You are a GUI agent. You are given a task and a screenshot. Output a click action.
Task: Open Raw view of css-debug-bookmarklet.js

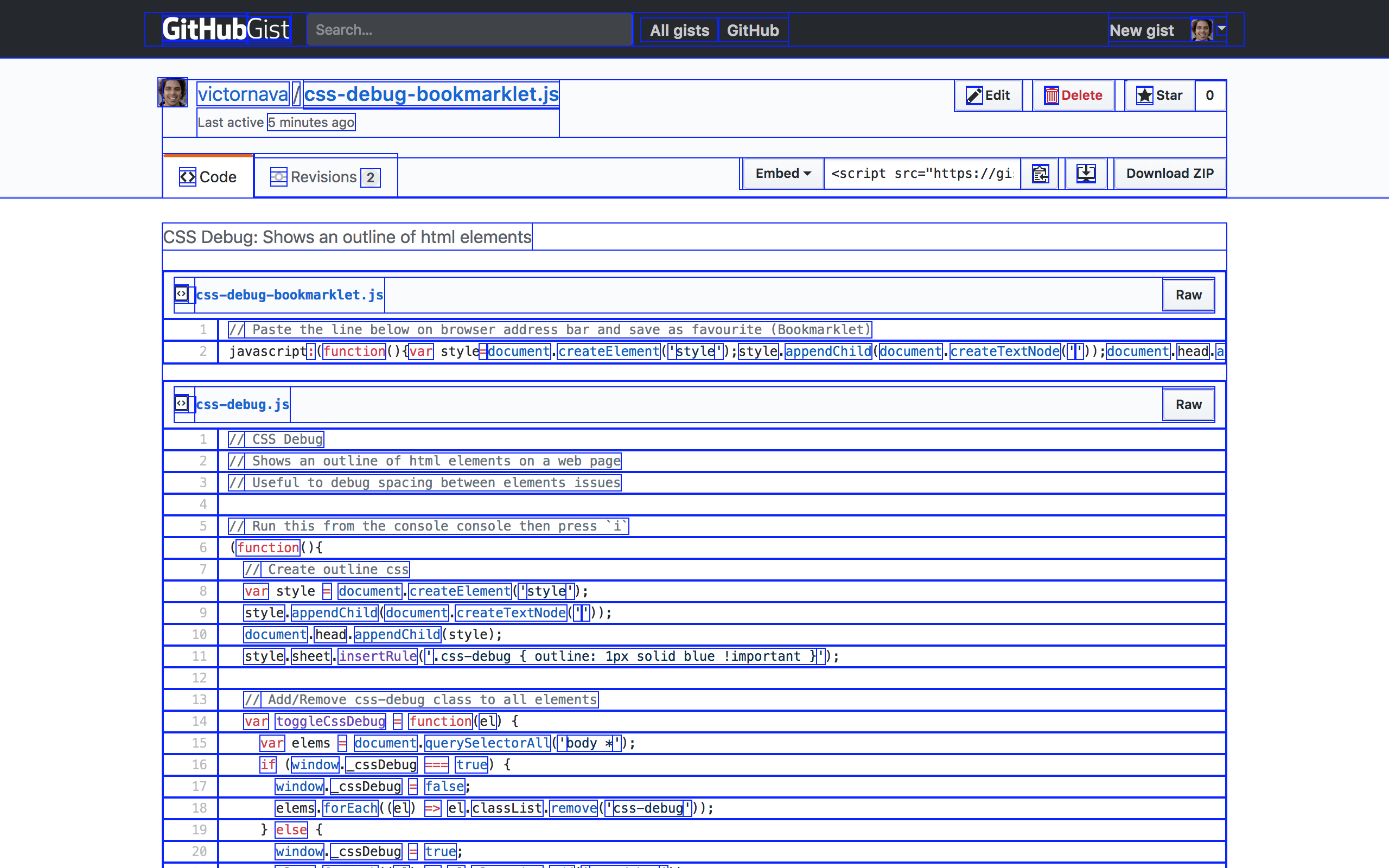click(1189, 295)
